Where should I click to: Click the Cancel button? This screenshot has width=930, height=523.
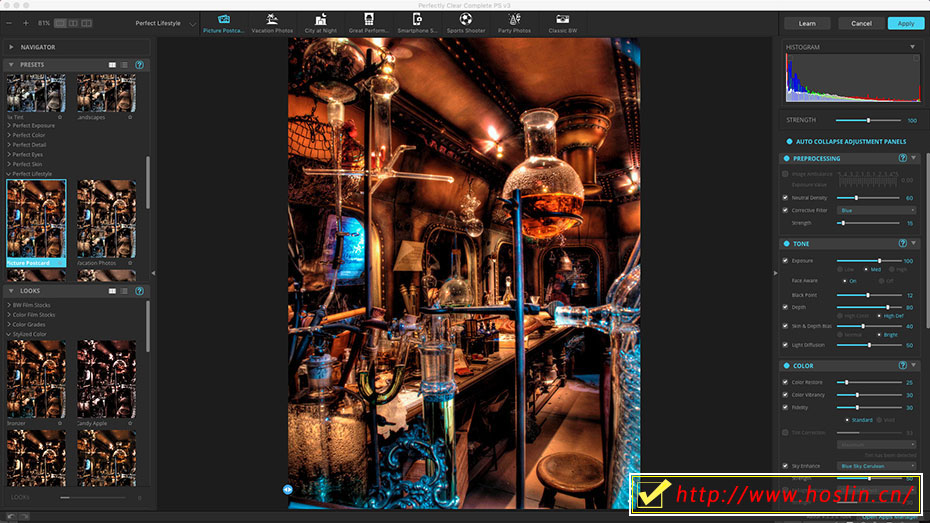pos(861,23)
